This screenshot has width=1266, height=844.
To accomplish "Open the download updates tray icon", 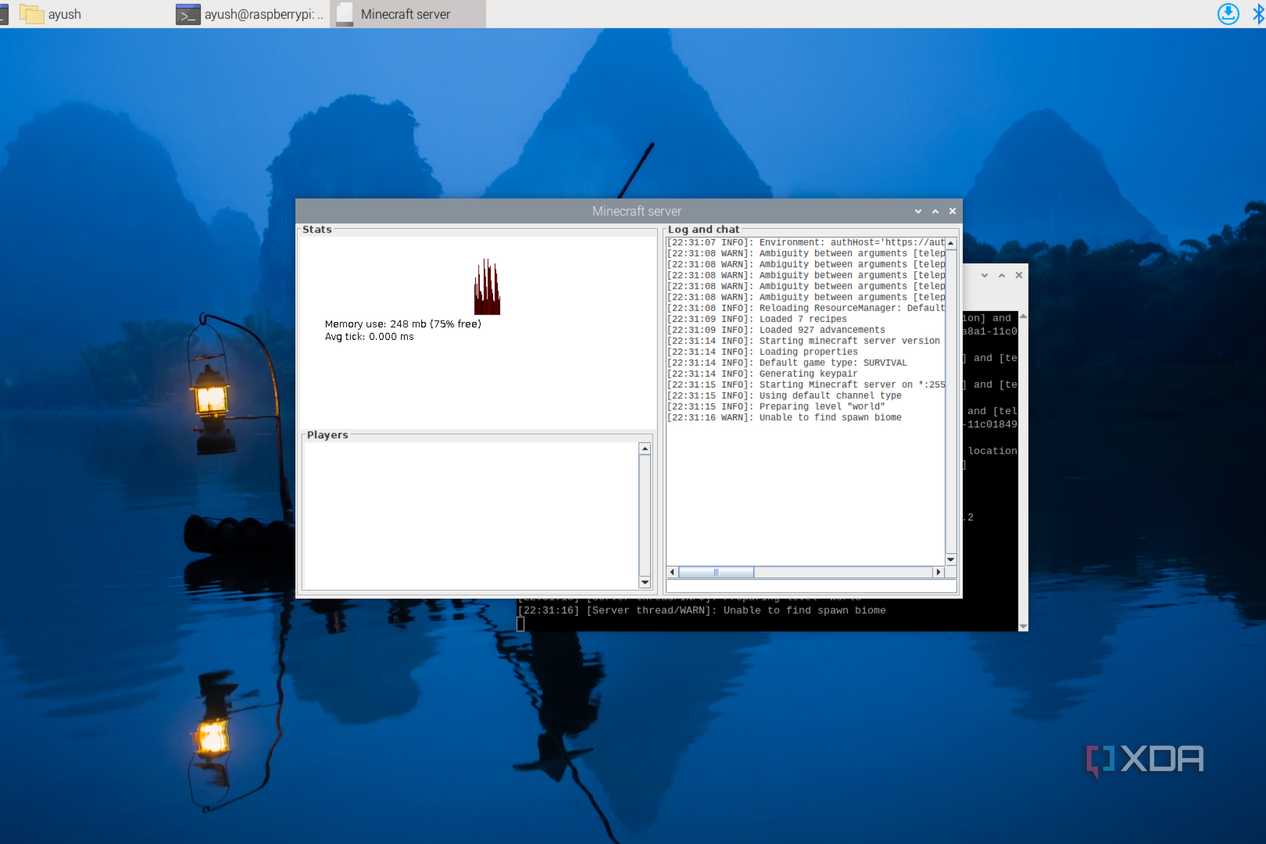I will click(x=1228, y=13).
